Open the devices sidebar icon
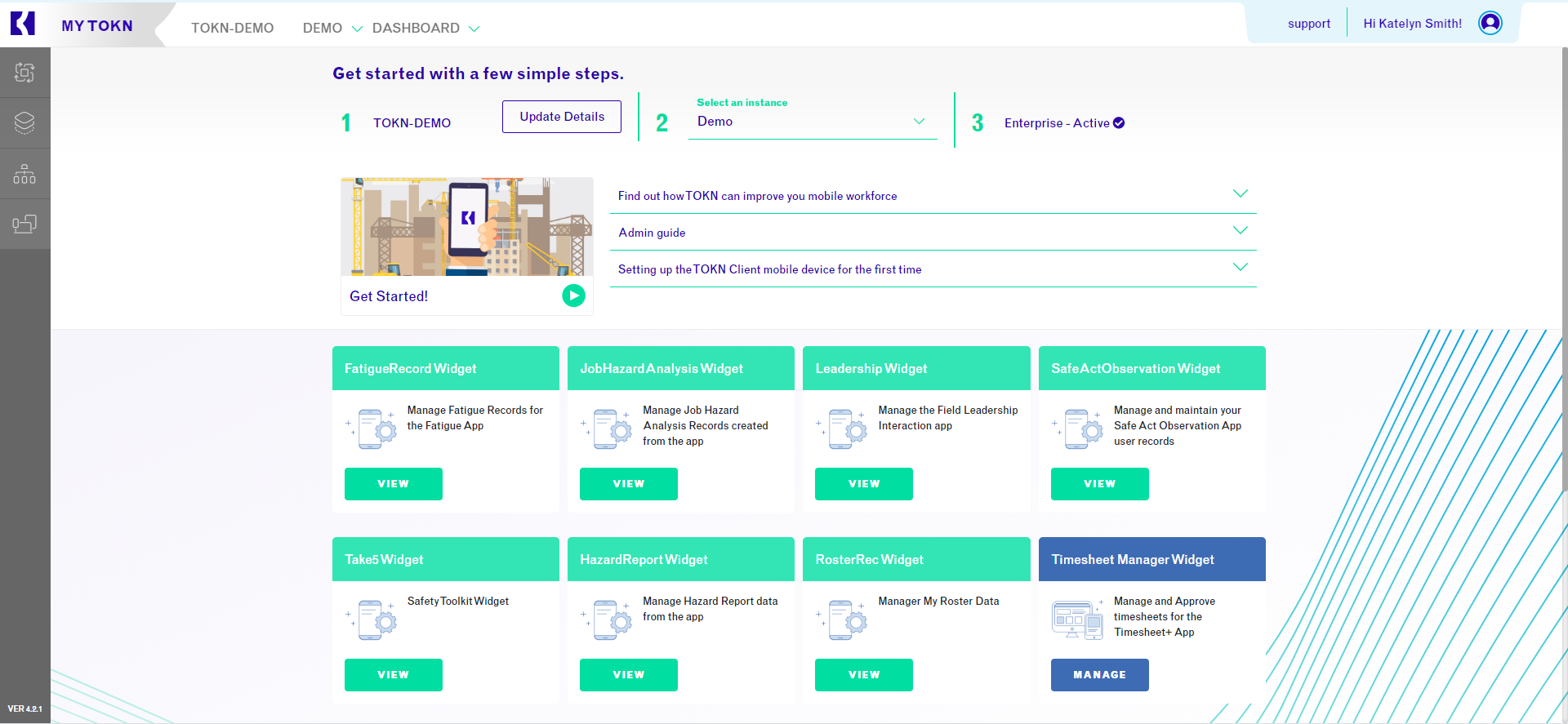1568x724 pixels. click(24, 224)
